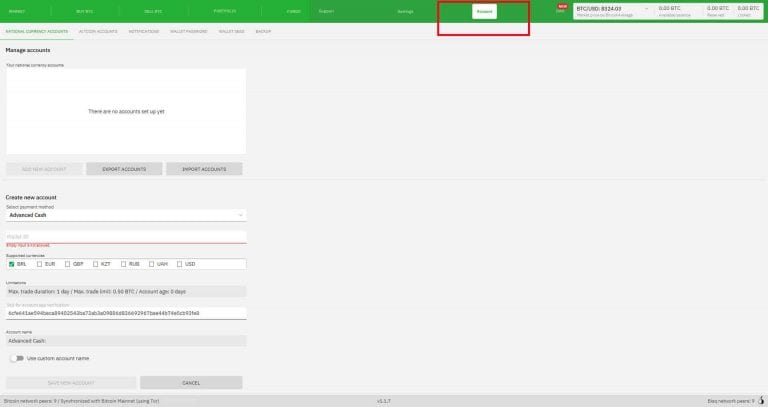Click the Tor onion icon in status bar
The image size is (768, 407).
[x=761, y=401]
